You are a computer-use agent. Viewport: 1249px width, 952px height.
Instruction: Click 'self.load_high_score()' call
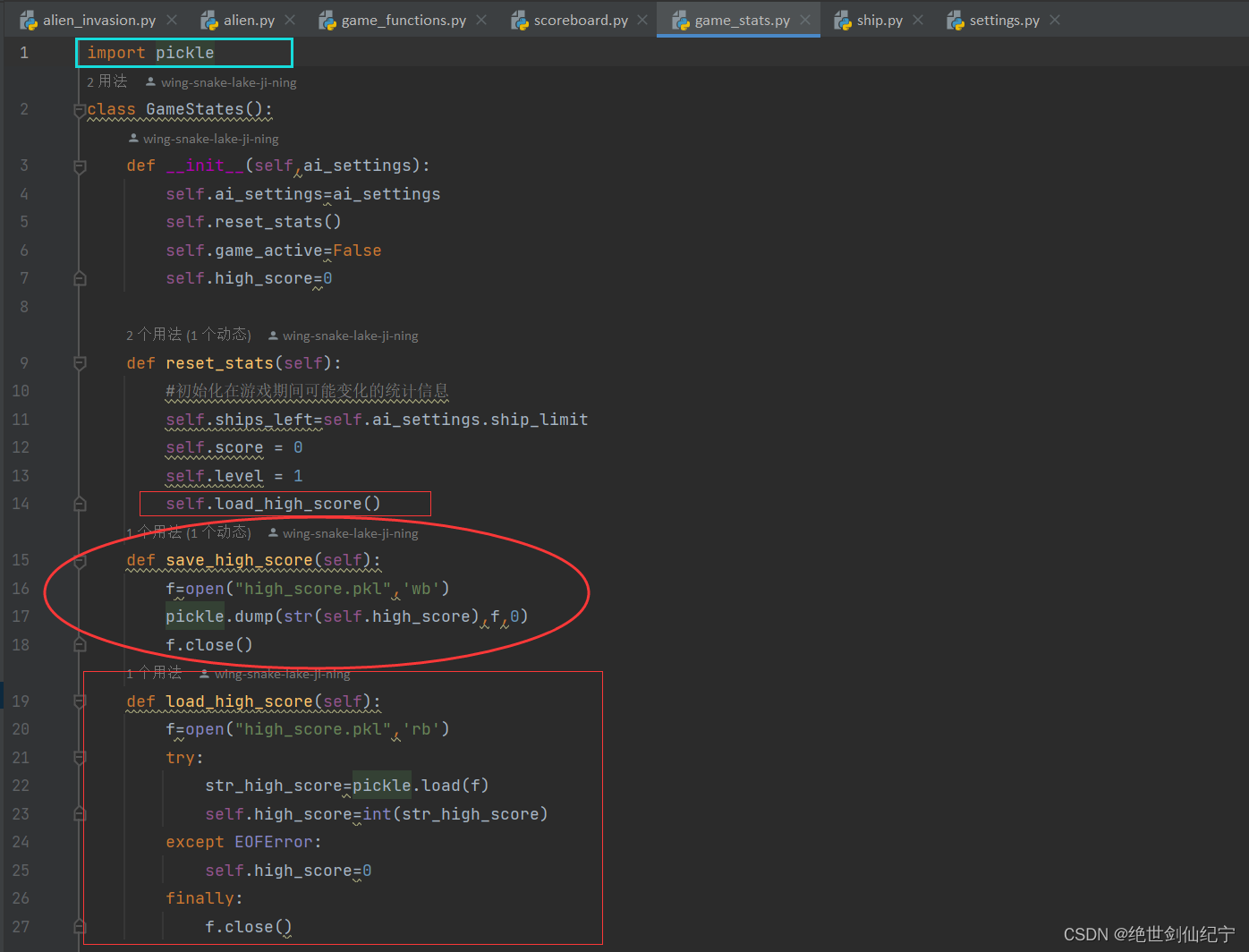(x=273, y=504)
